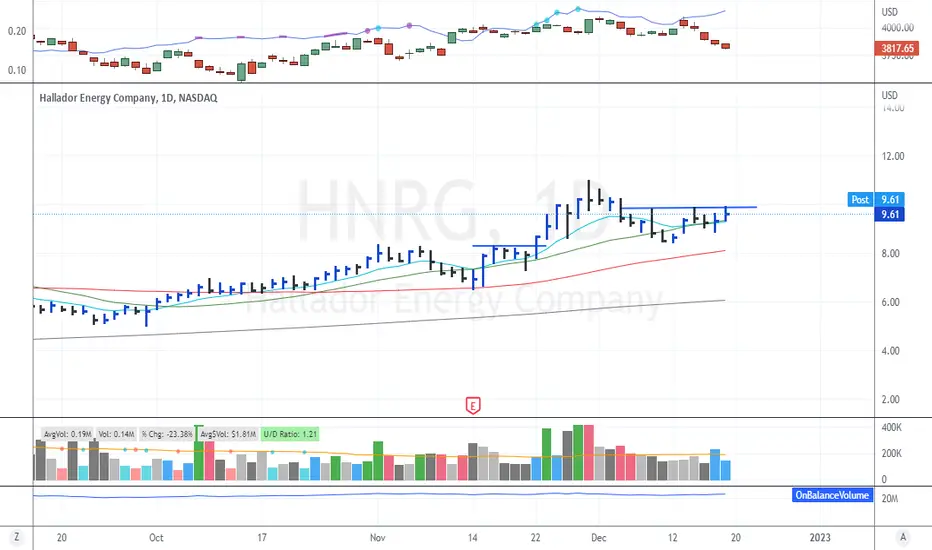Click the 20M On Balance Volume axis label

click(890, 498)
